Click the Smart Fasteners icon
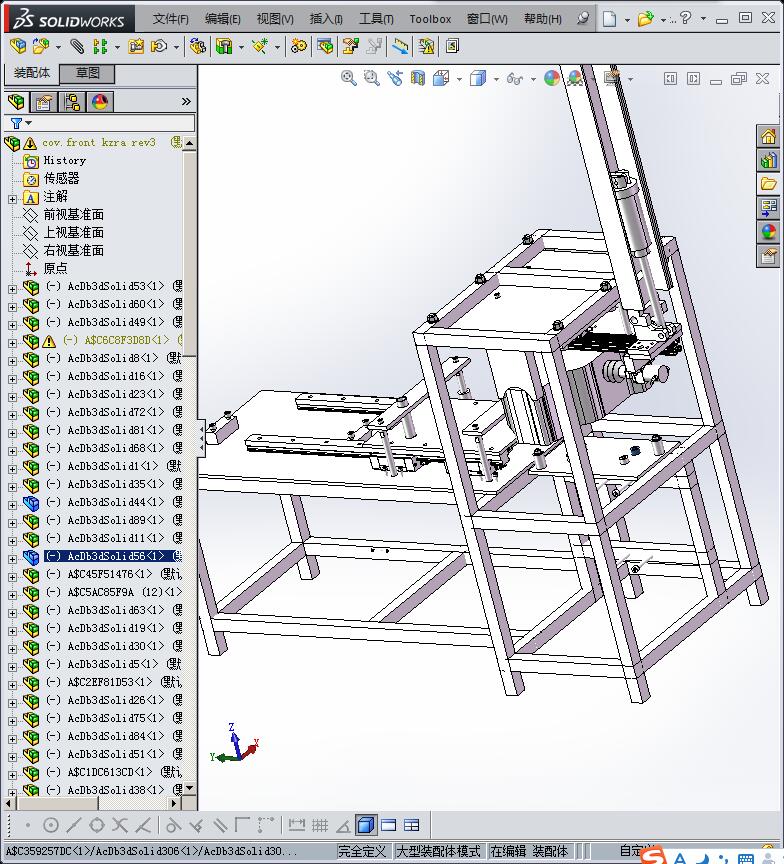This screenshot has height=864, width=784. click(x=136, y=46)
